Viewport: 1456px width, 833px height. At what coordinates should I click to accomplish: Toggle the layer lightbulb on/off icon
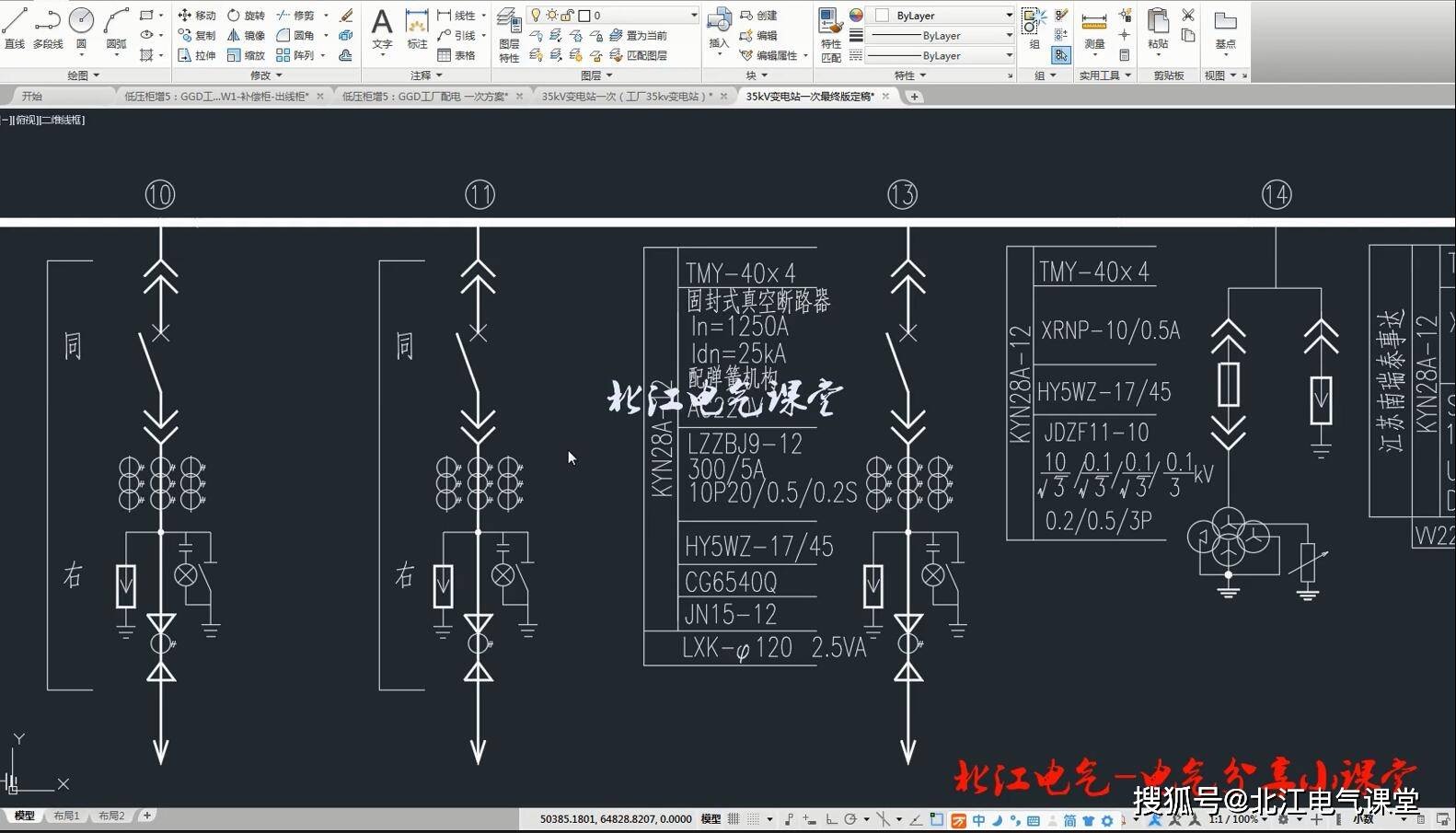(536, 16)
